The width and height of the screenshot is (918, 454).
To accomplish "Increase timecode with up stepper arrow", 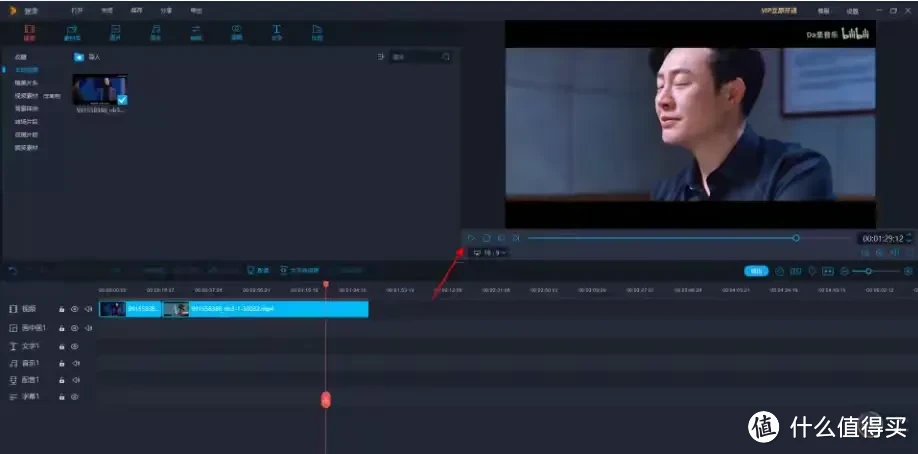I will click(x=909, y=235).
